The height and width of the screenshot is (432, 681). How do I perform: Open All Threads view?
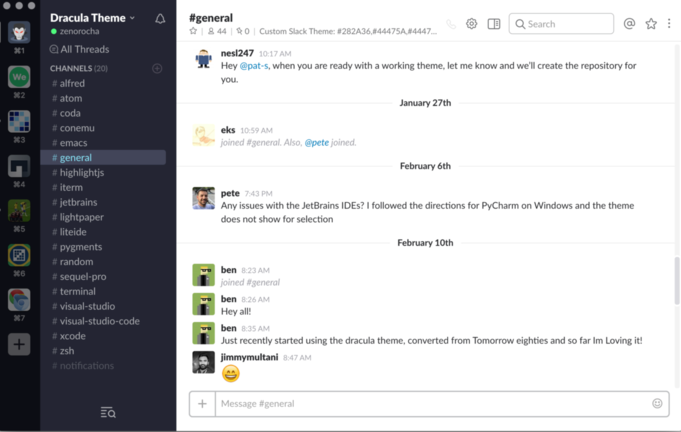click(85, 48)
